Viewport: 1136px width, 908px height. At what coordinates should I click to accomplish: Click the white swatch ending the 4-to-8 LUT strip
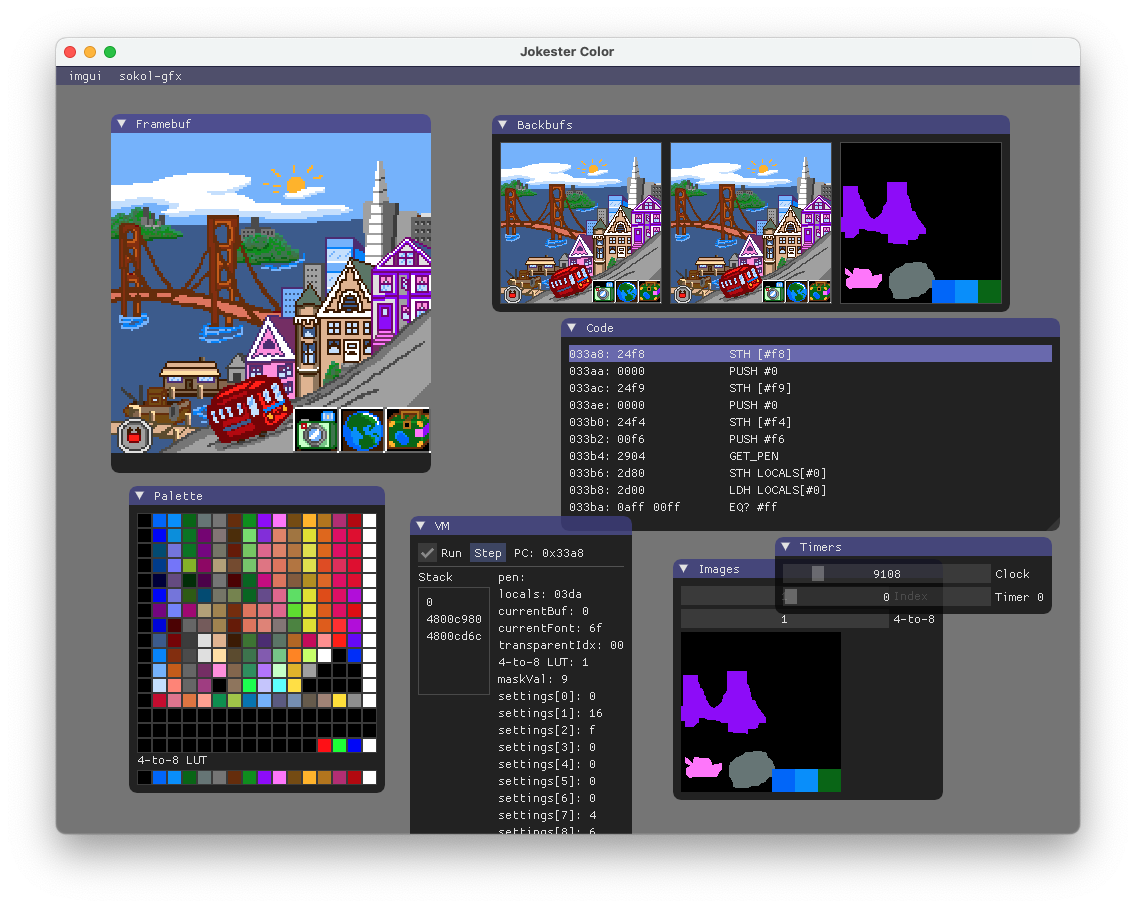click(x=369, y=778)
